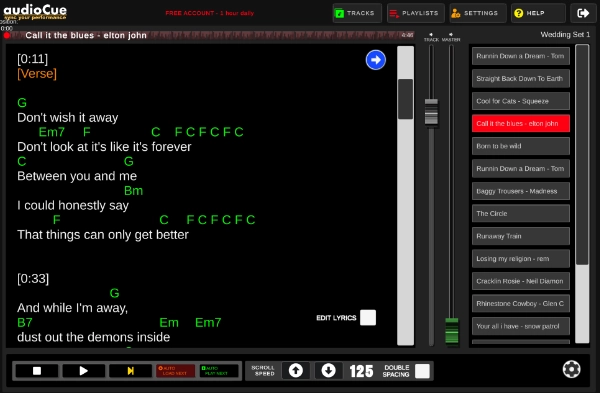Click the blue next-arrow circle icon
Image resolution: width=600 pixels, height=393 pixels.
pyautogui.click(x=376, y=60)
